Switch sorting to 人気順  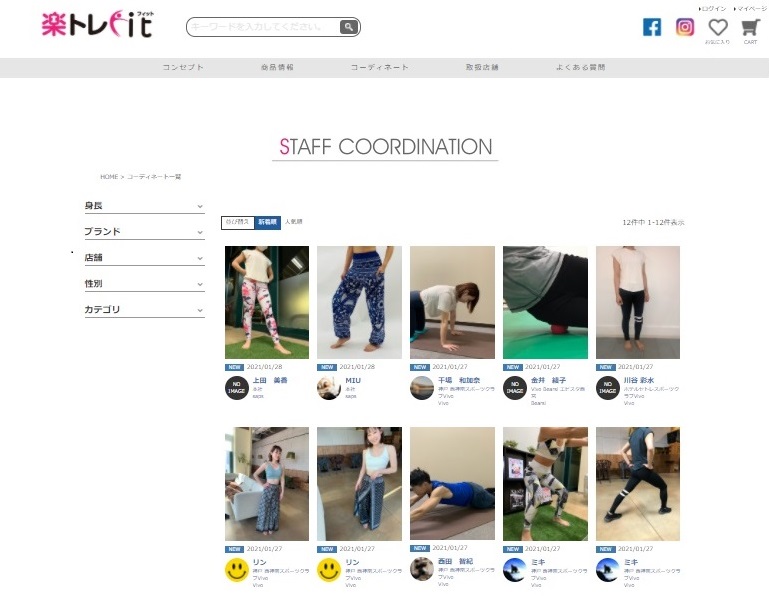[x=293, y=222]
